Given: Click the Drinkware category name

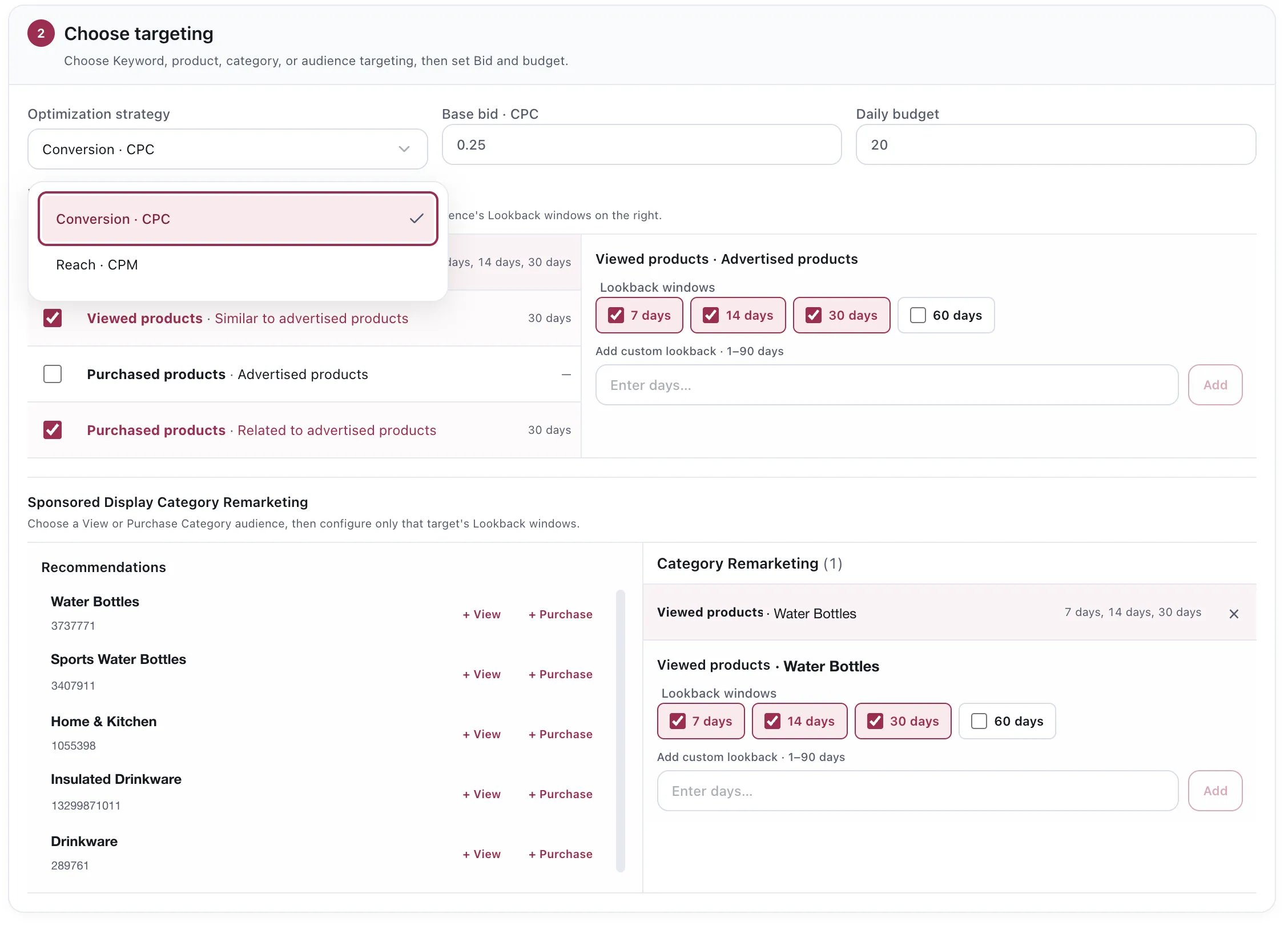Looking at the screenshot, I should click(84, 842).
